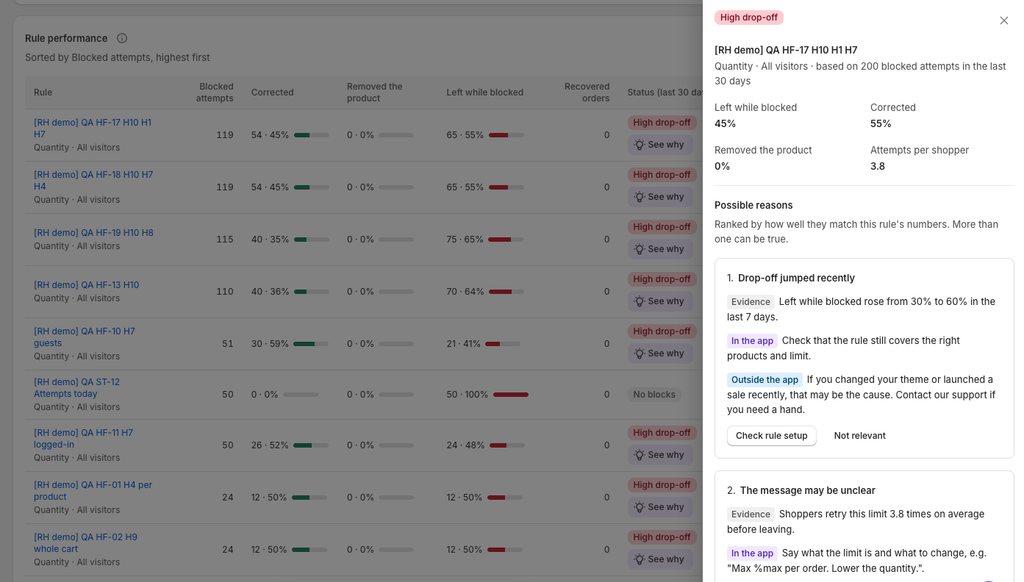This screenshot has width=1024, height=582.
Task: Click the Rule column header
Action: pos(43,92)
